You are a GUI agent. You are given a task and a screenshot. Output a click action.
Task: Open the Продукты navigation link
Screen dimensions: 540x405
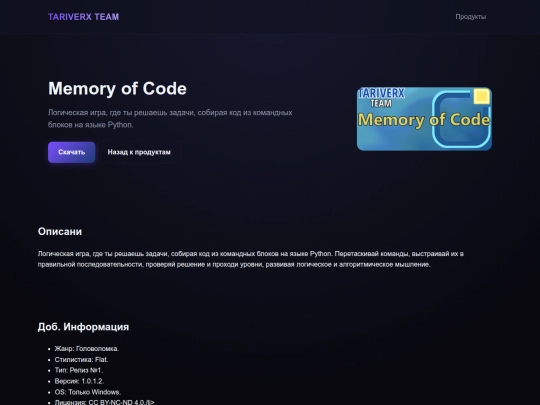470,17
